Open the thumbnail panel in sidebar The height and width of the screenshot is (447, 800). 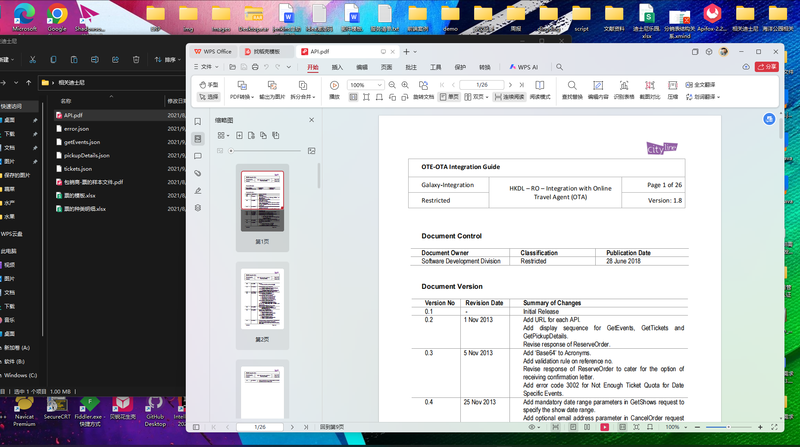coord(198,139)
